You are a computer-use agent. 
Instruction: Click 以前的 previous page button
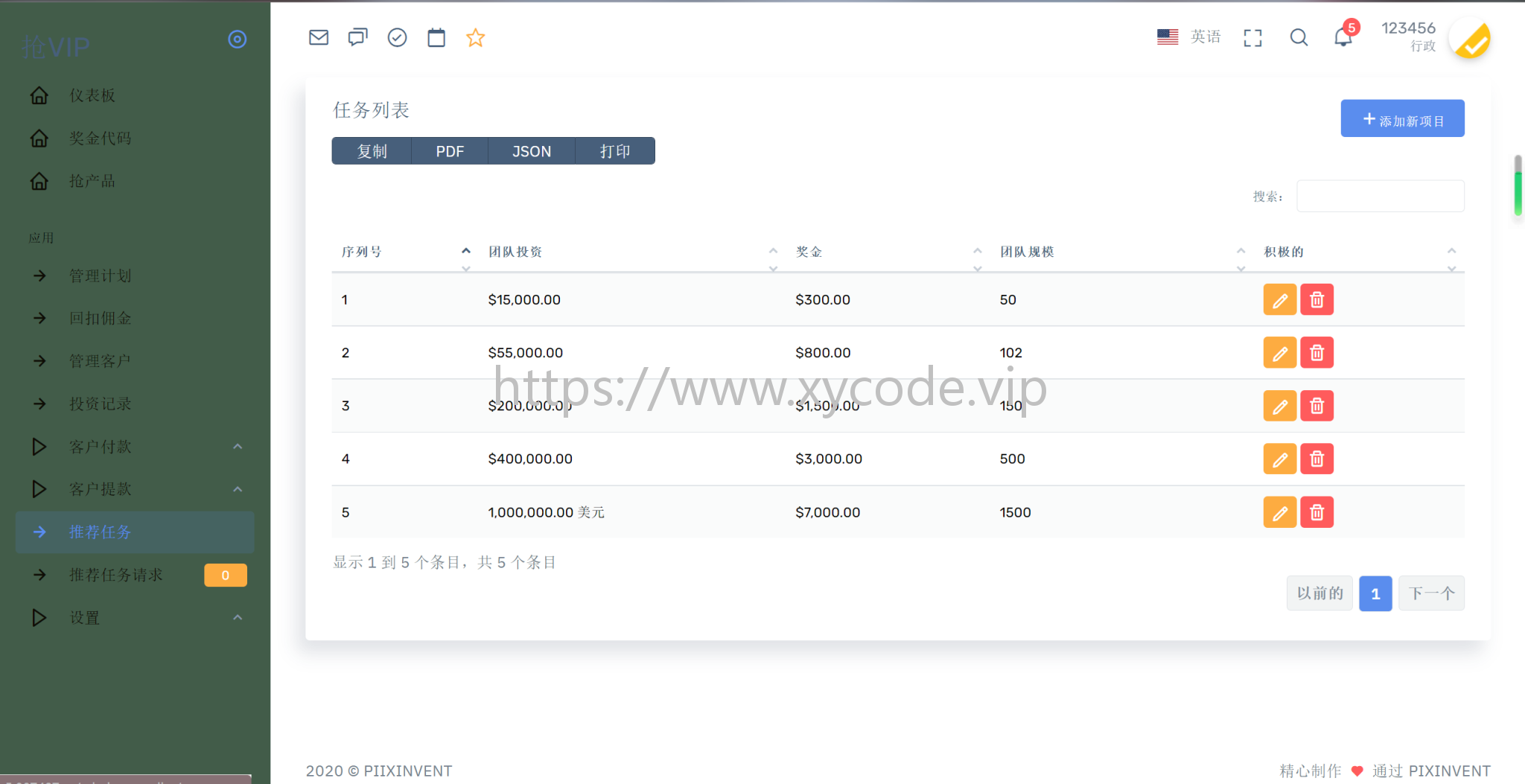point(1319,593)
